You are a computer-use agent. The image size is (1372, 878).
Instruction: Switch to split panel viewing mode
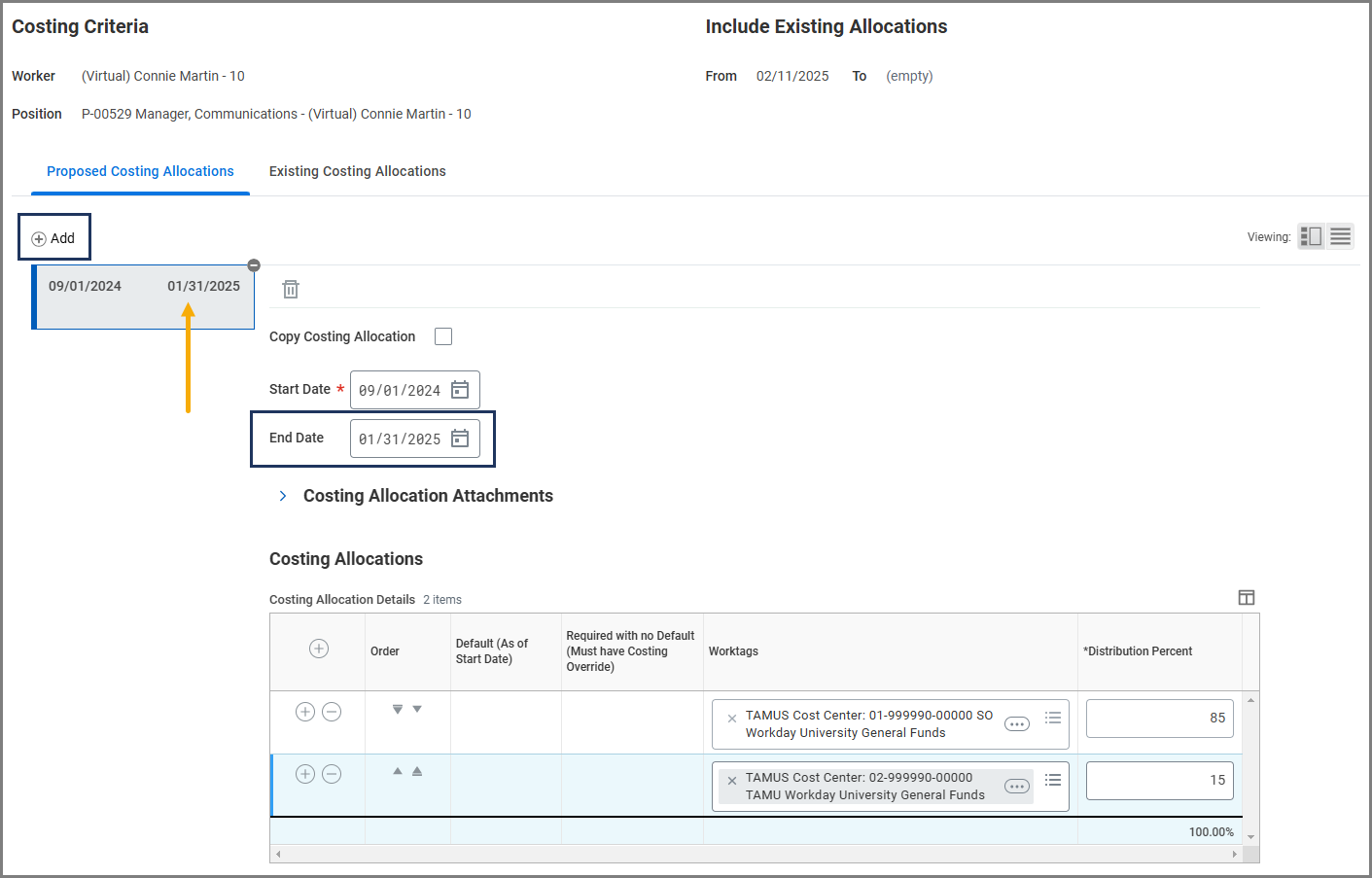click(x=1311, y=236)
